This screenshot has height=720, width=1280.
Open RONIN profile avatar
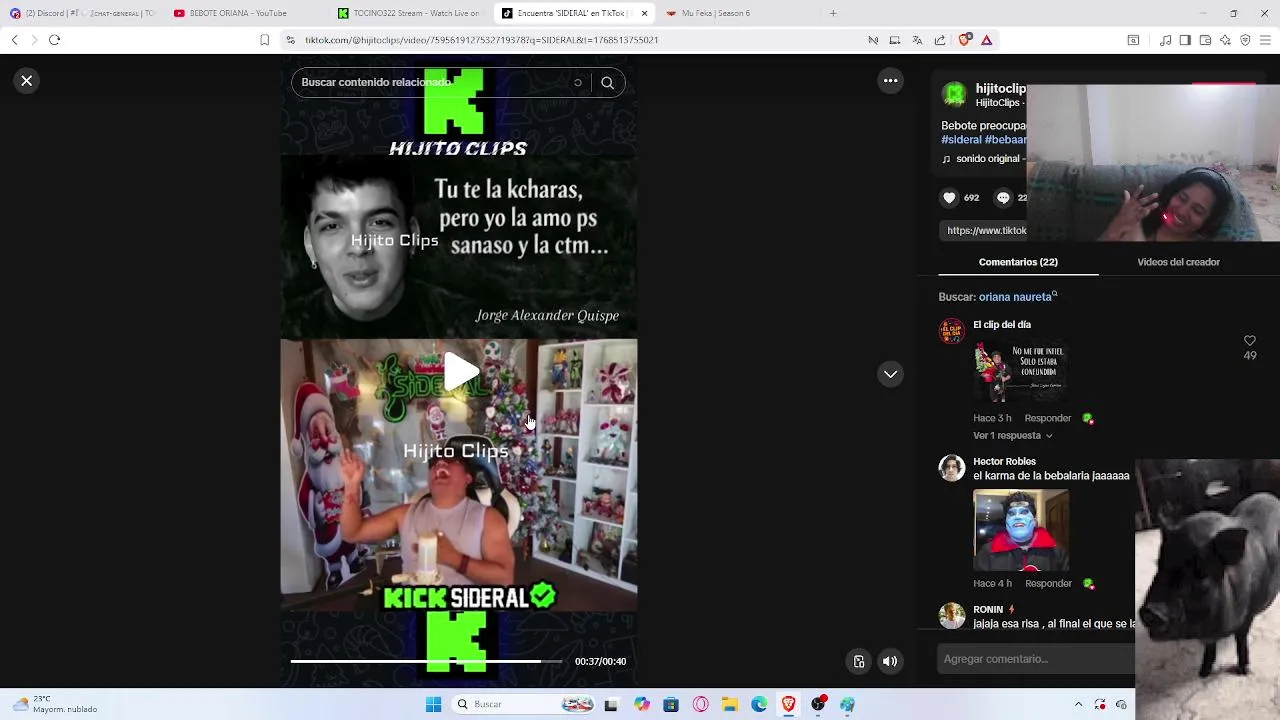[x=952, y=616]
